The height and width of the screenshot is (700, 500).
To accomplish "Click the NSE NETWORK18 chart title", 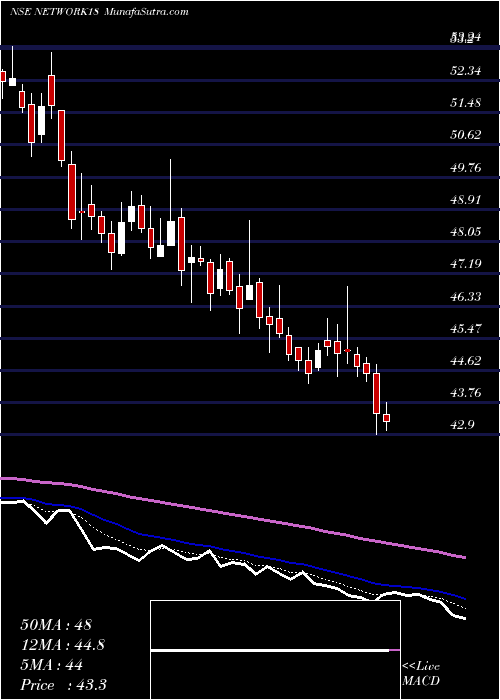I will point(54,12).
